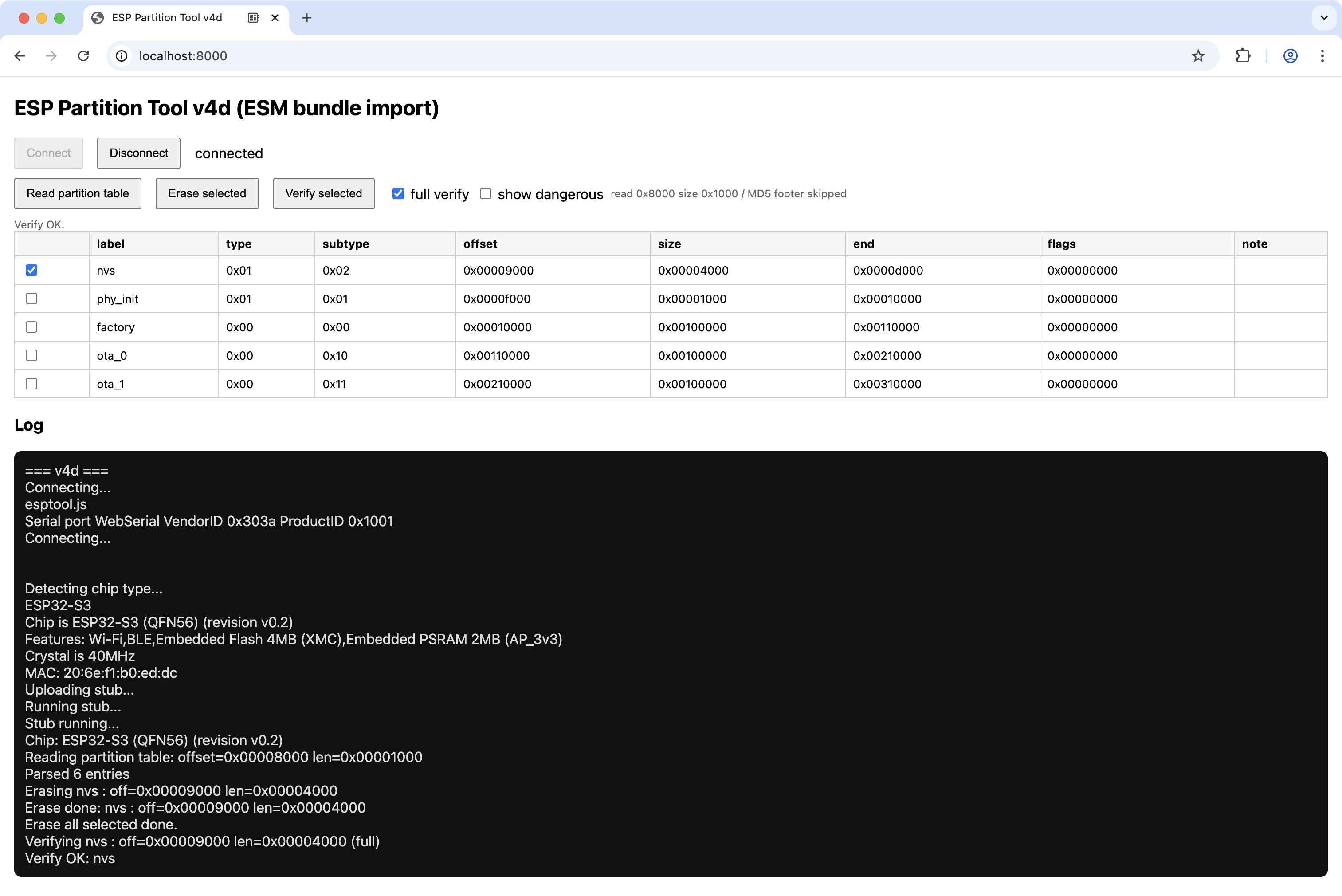This screenshot has width=1342, height=896.
Task: Open Chrome's three-dot menu
Action: [1322, 55]
